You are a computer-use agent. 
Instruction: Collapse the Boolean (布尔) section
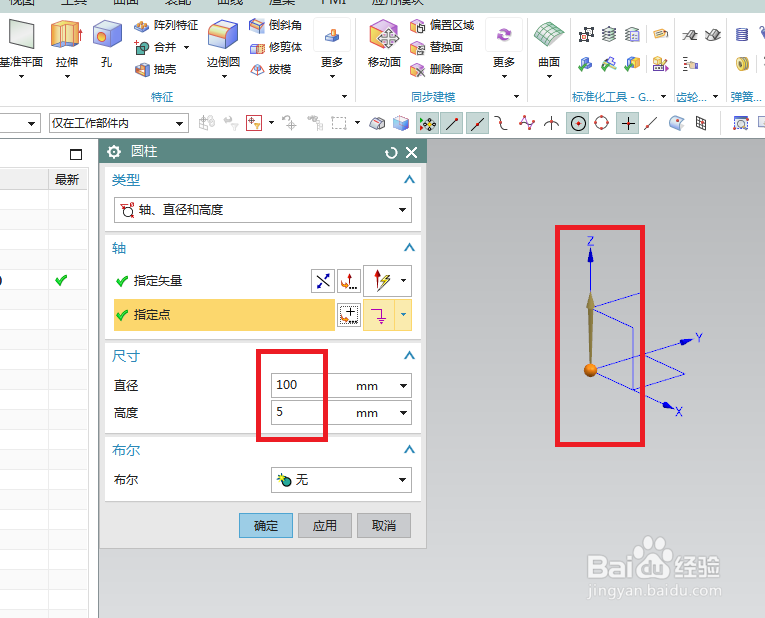409,449
